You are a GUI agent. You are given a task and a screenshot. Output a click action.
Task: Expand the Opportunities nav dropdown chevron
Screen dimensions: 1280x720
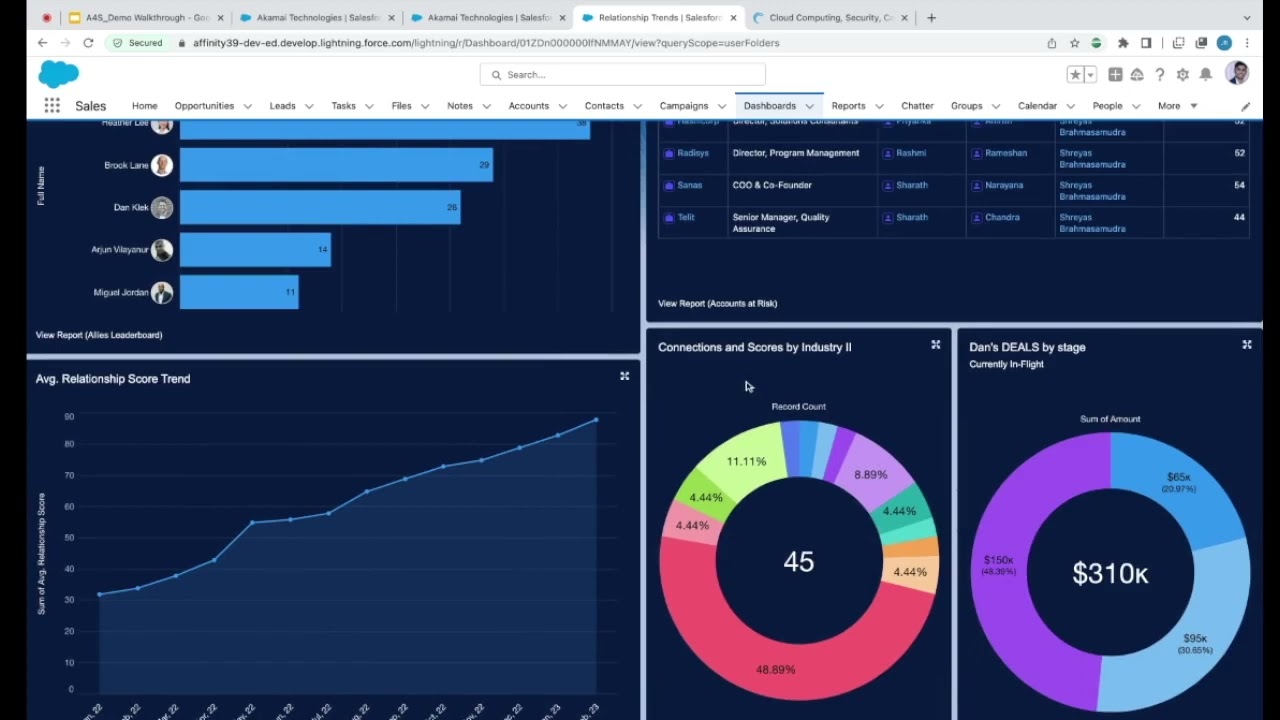click(x=247, y=106)
